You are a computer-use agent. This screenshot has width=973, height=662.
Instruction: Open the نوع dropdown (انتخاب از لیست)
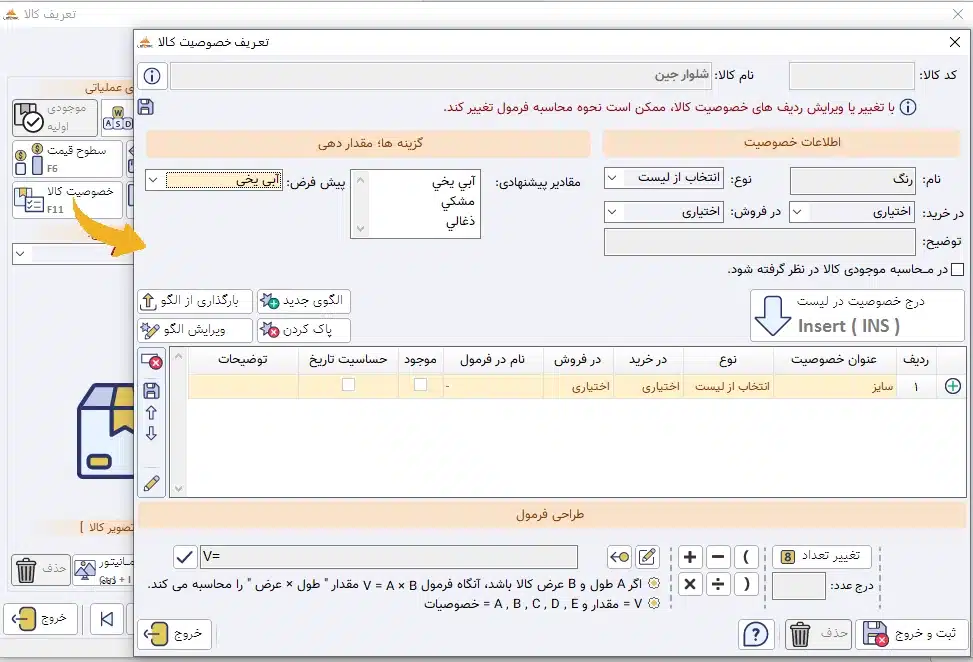click(x=663, y=178)
